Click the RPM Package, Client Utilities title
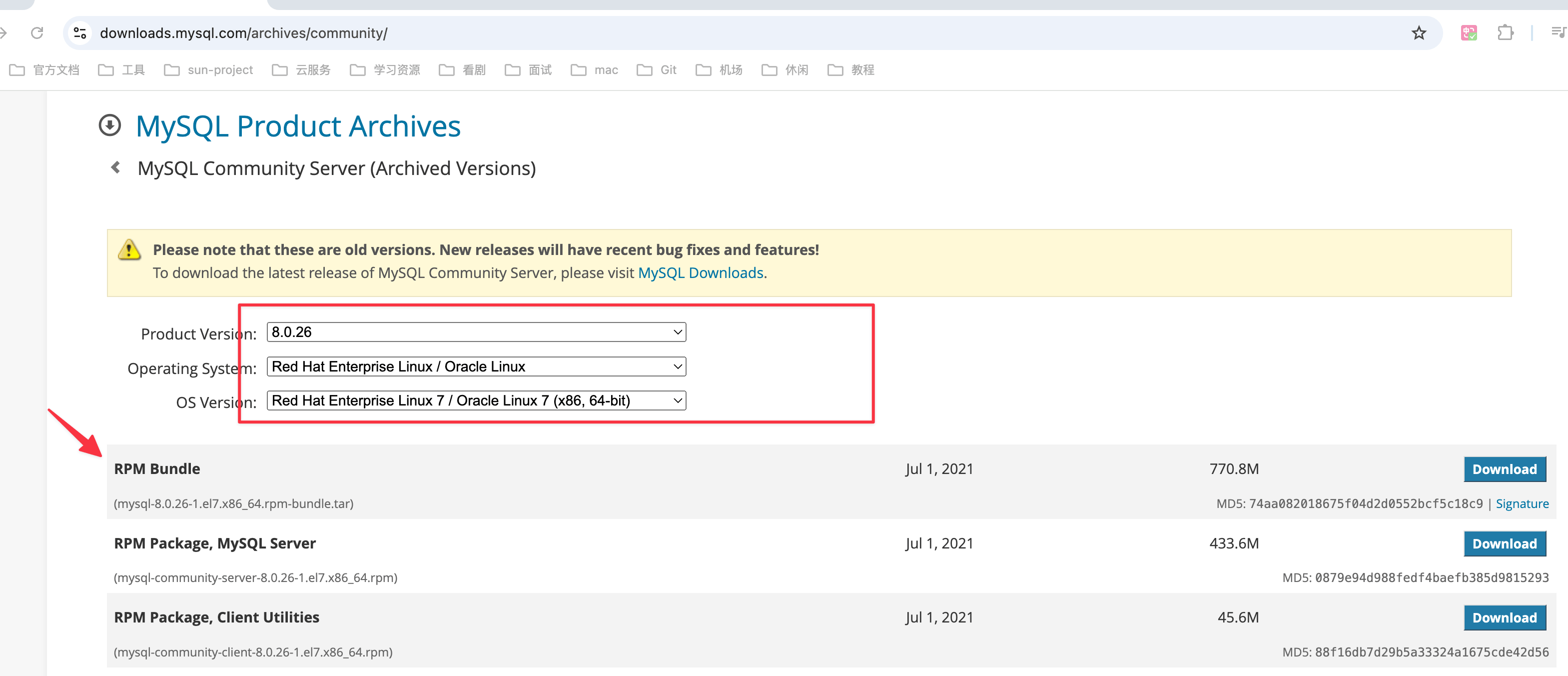1568x676 pixels. (x=217, y=617)
